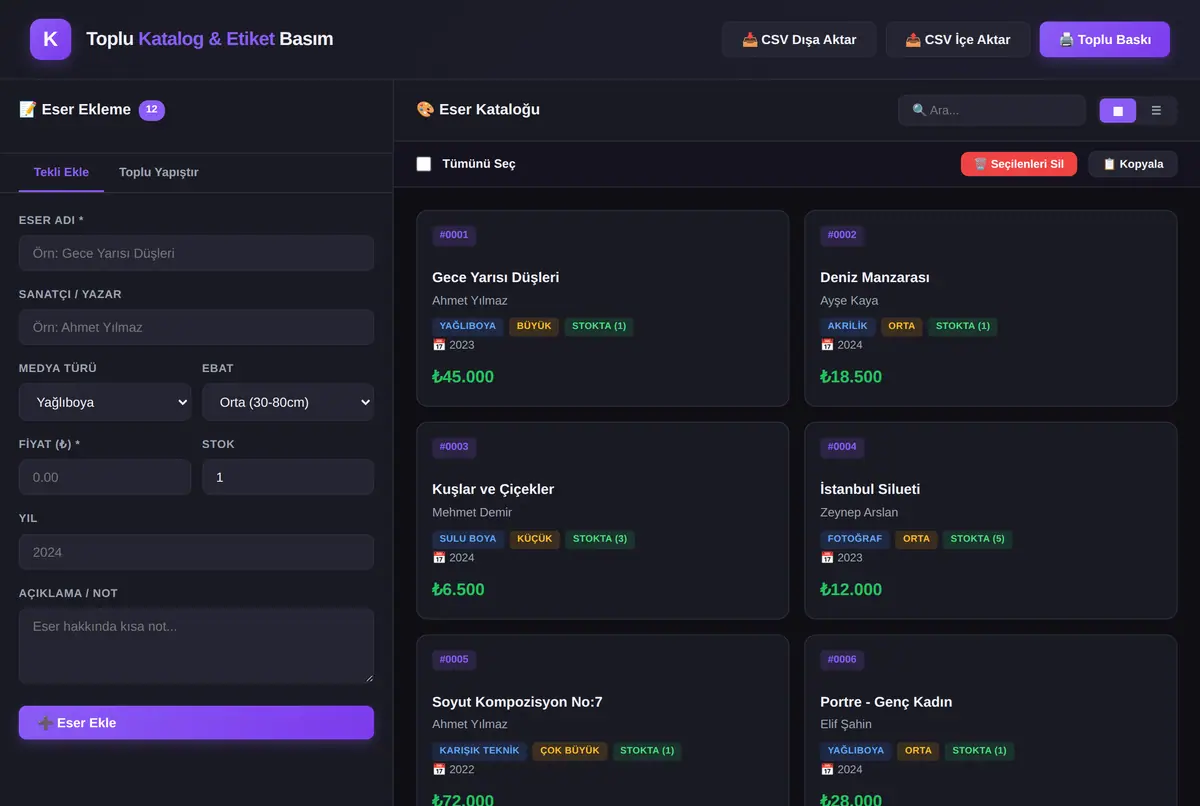Open the Medya Türü dropdown
Image resolution: width=1200 pixels, height=806 pixels.
point(105,402)
